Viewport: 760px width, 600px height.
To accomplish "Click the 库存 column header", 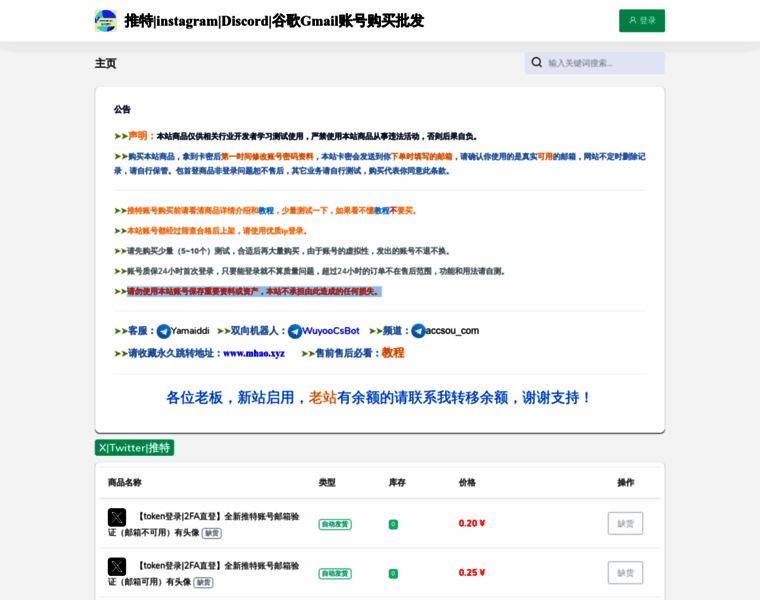I will pyautogui.click(x=397, y=483).
